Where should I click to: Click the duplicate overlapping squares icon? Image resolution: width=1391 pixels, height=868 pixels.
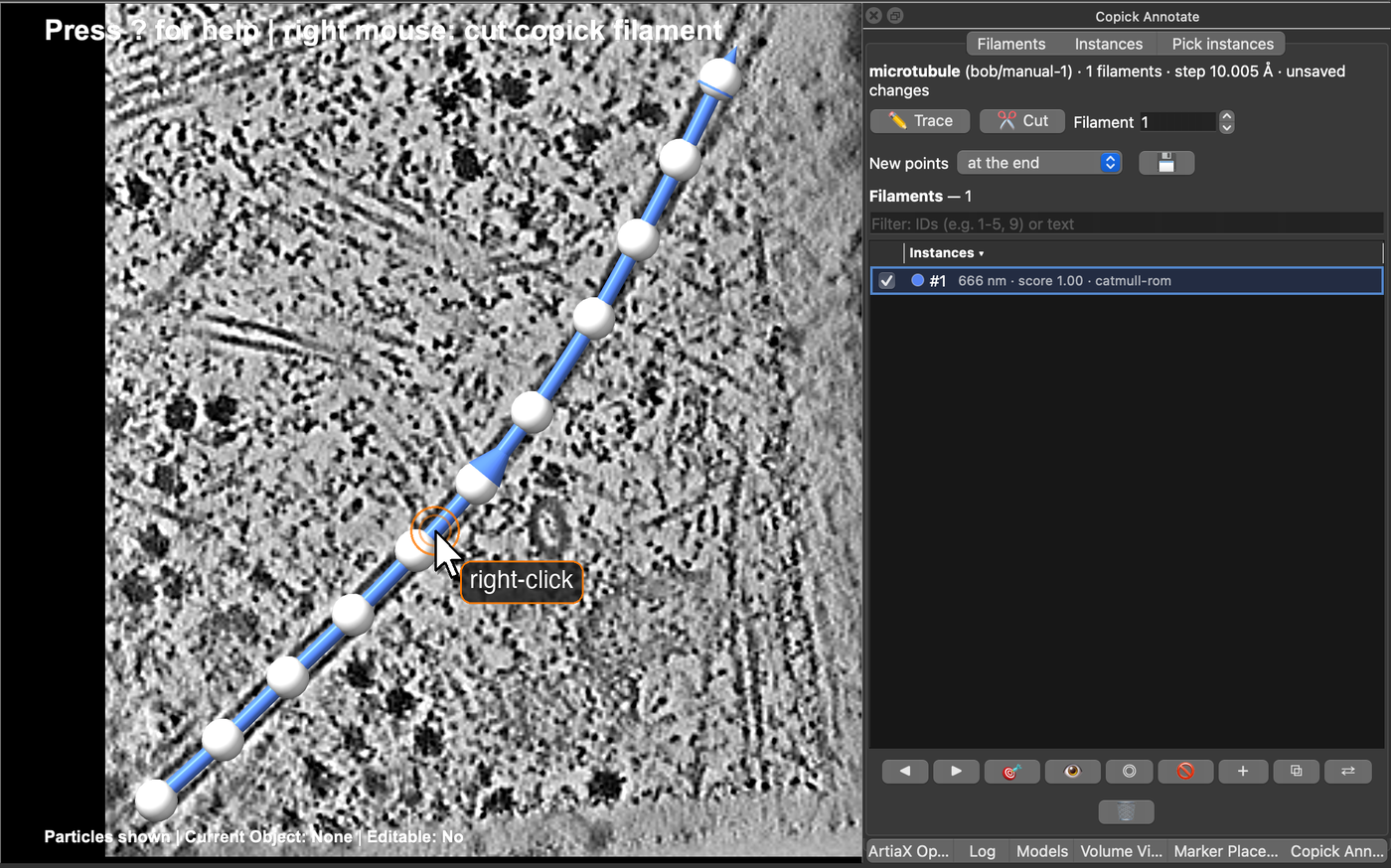coord(1296,771)
